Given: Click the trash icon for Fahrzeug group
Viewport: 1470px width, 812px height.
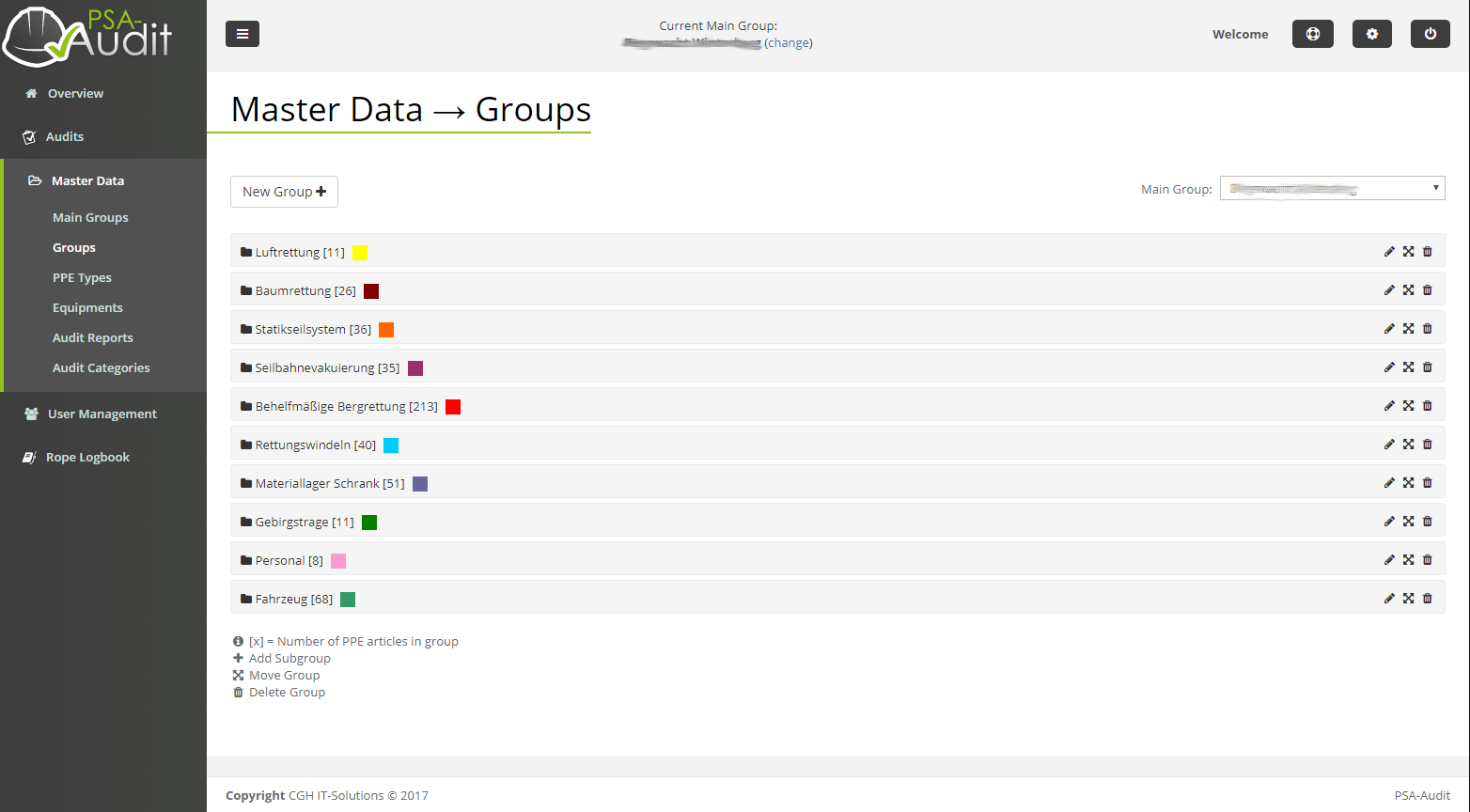Looking at the screenshot, I should click(x=1427, y=599).
